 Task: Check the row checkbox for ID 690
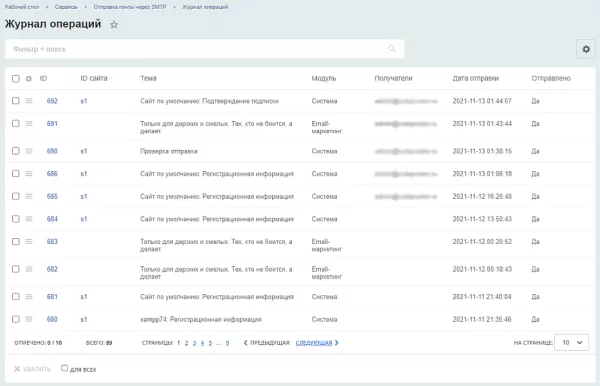click(16, 151)
